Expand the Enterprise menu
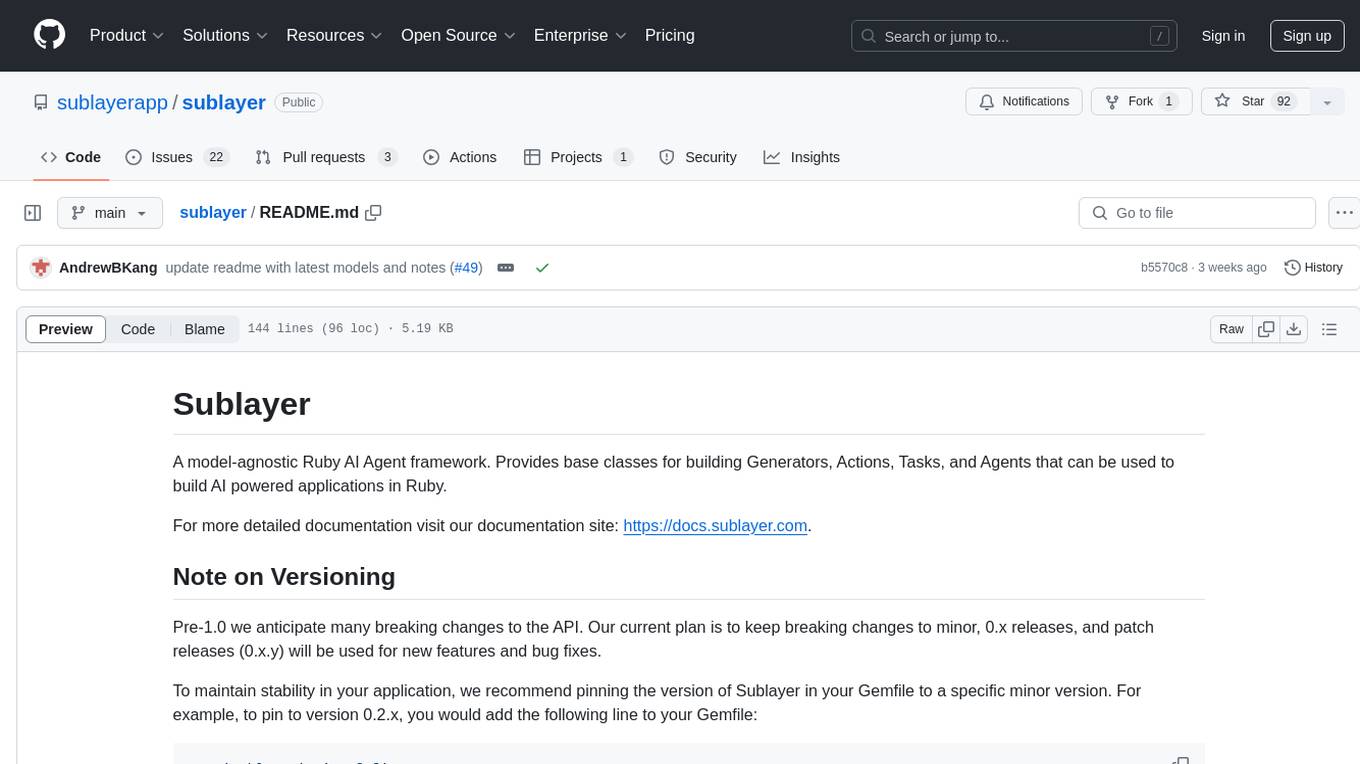 [581, 35]
